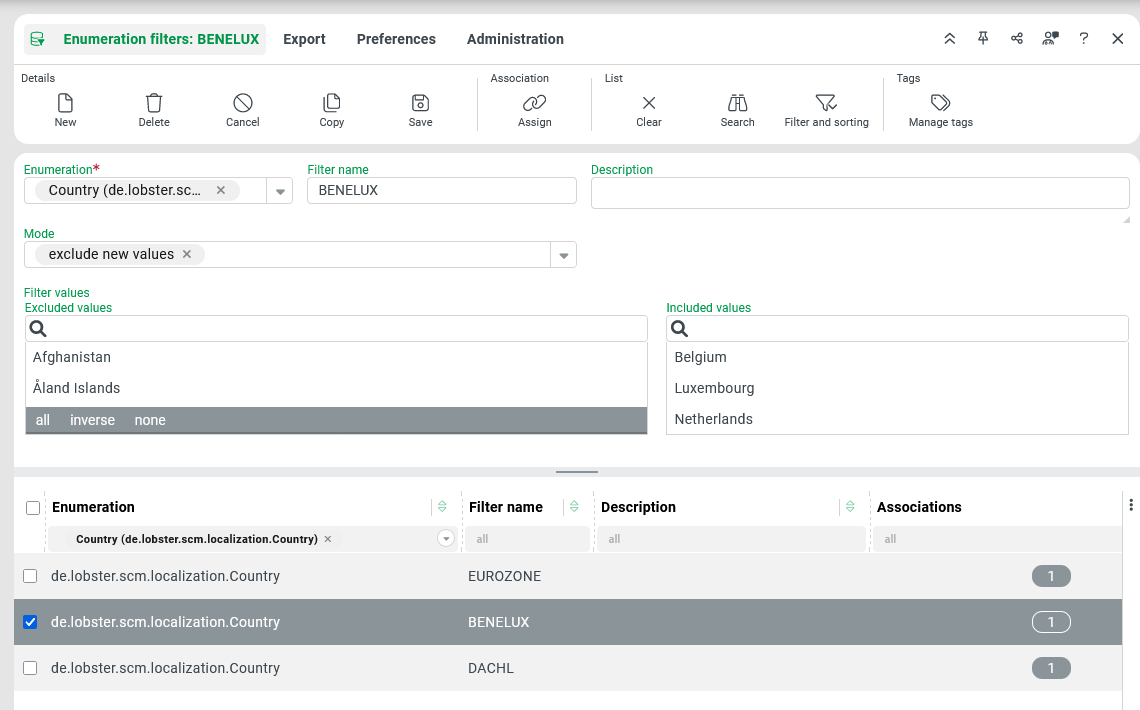The image size is (1140, 710).
Task: Tick the DACHL row checkbox
Action: point(30,668)
